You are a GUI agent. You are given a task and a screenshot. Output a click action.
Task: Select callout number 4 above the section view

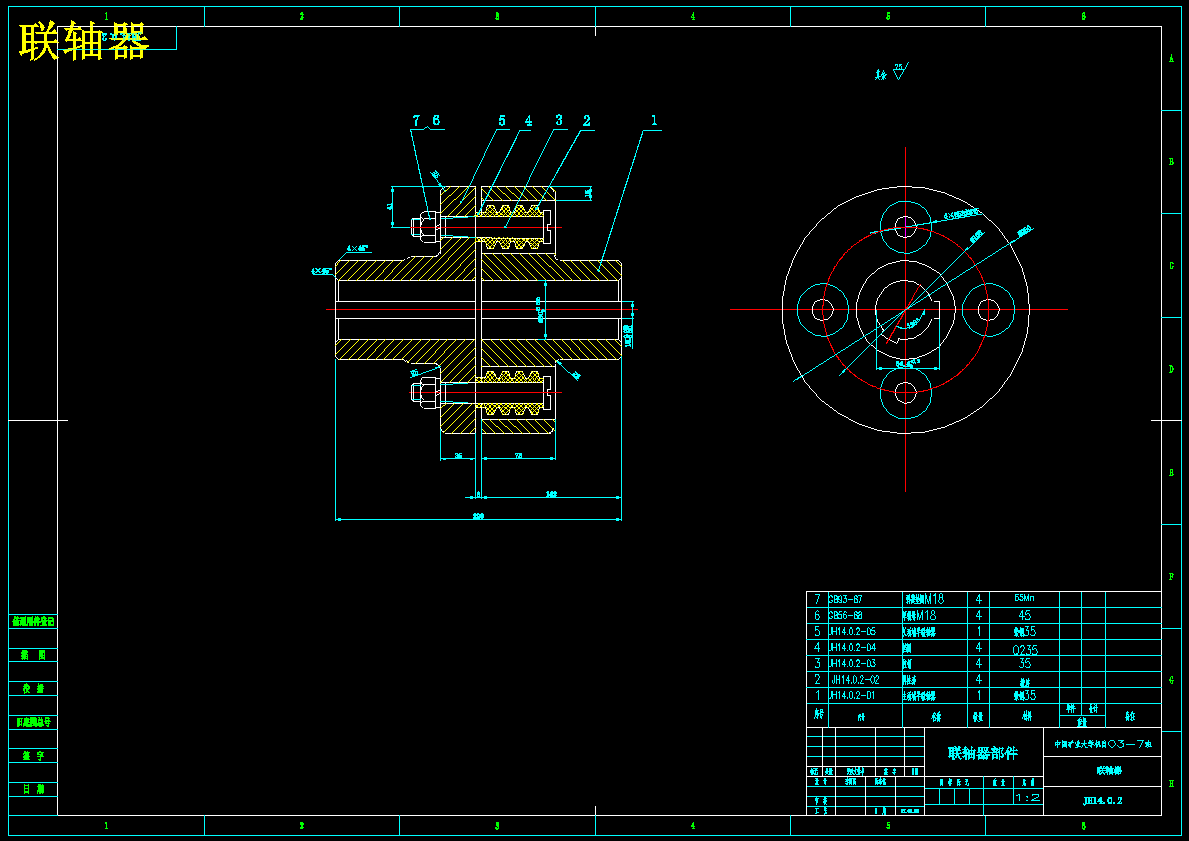point(529,121)
